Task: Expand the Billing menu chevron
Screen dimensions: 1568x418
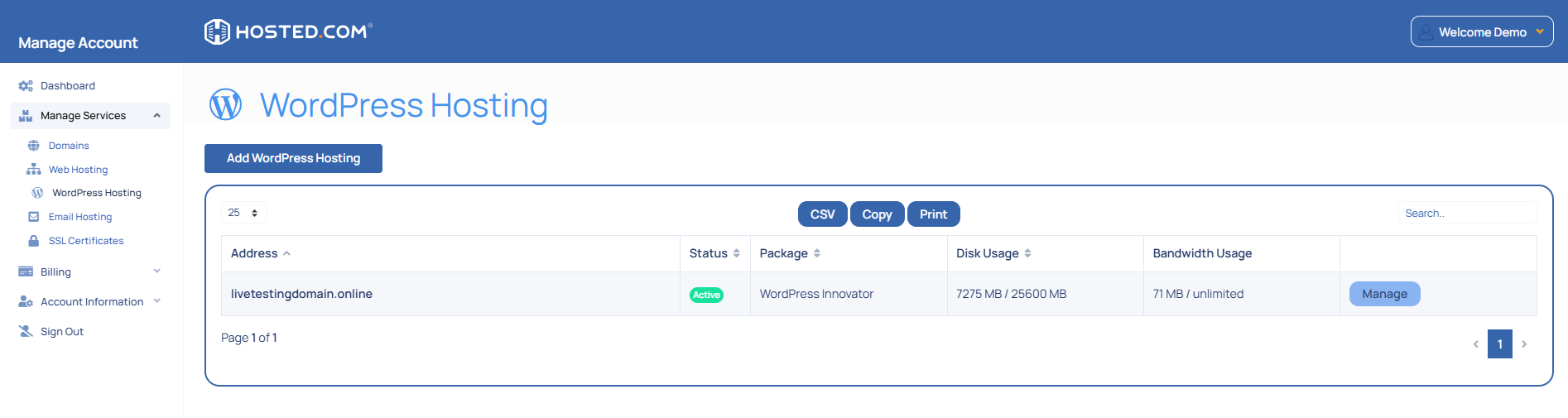Action: (x=156, y=271)
